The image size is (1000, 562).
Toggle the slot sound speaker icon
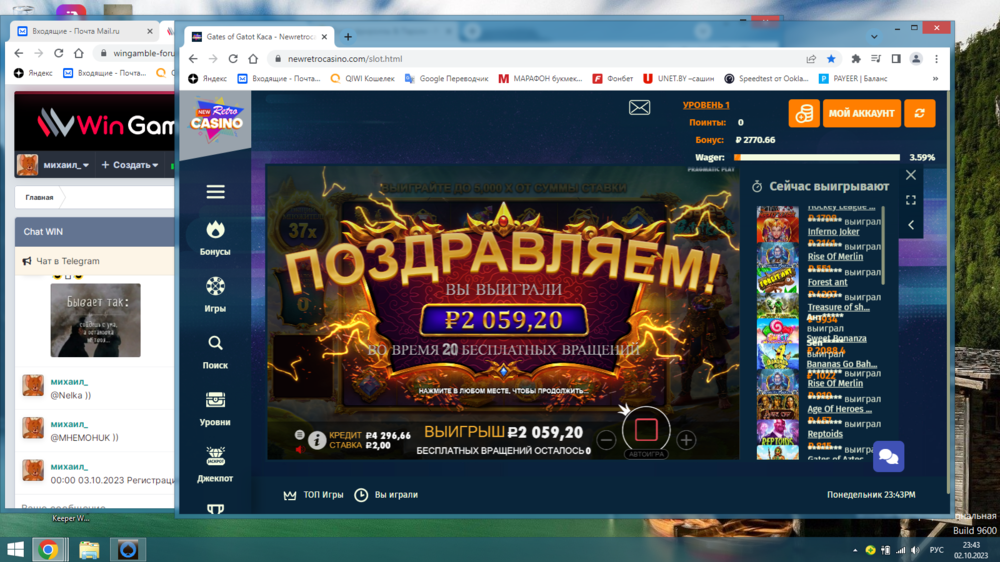pos(298,450)
